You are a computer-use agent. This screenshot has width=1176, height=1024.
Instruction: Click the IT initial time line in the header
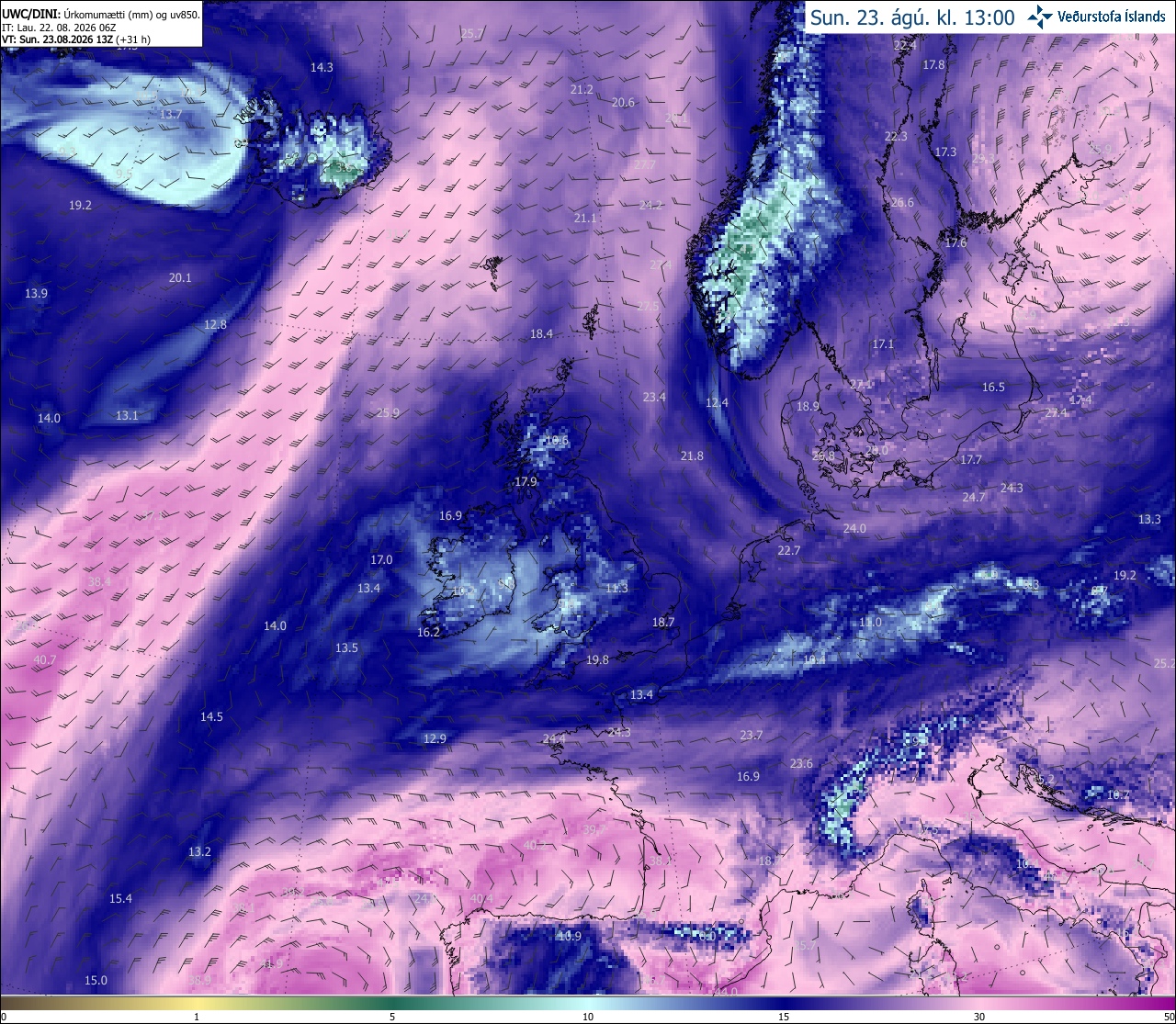pos(59,28)
